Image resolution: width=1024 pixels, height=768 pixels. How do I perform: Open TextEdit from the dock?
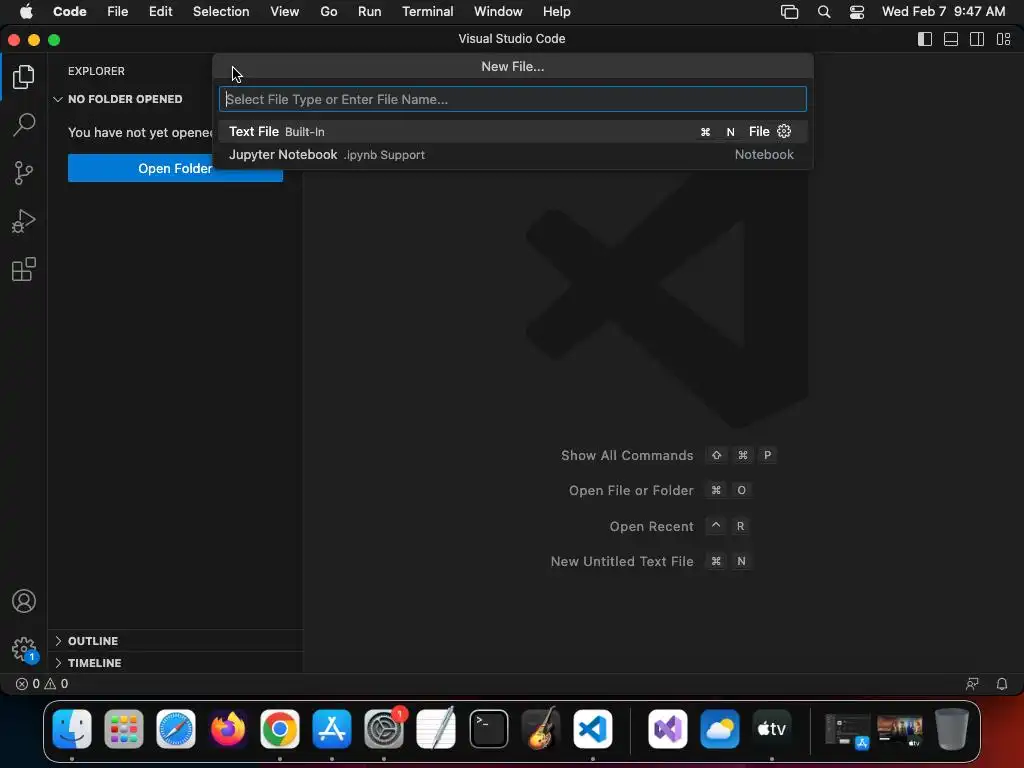click(x=436, y=729)
